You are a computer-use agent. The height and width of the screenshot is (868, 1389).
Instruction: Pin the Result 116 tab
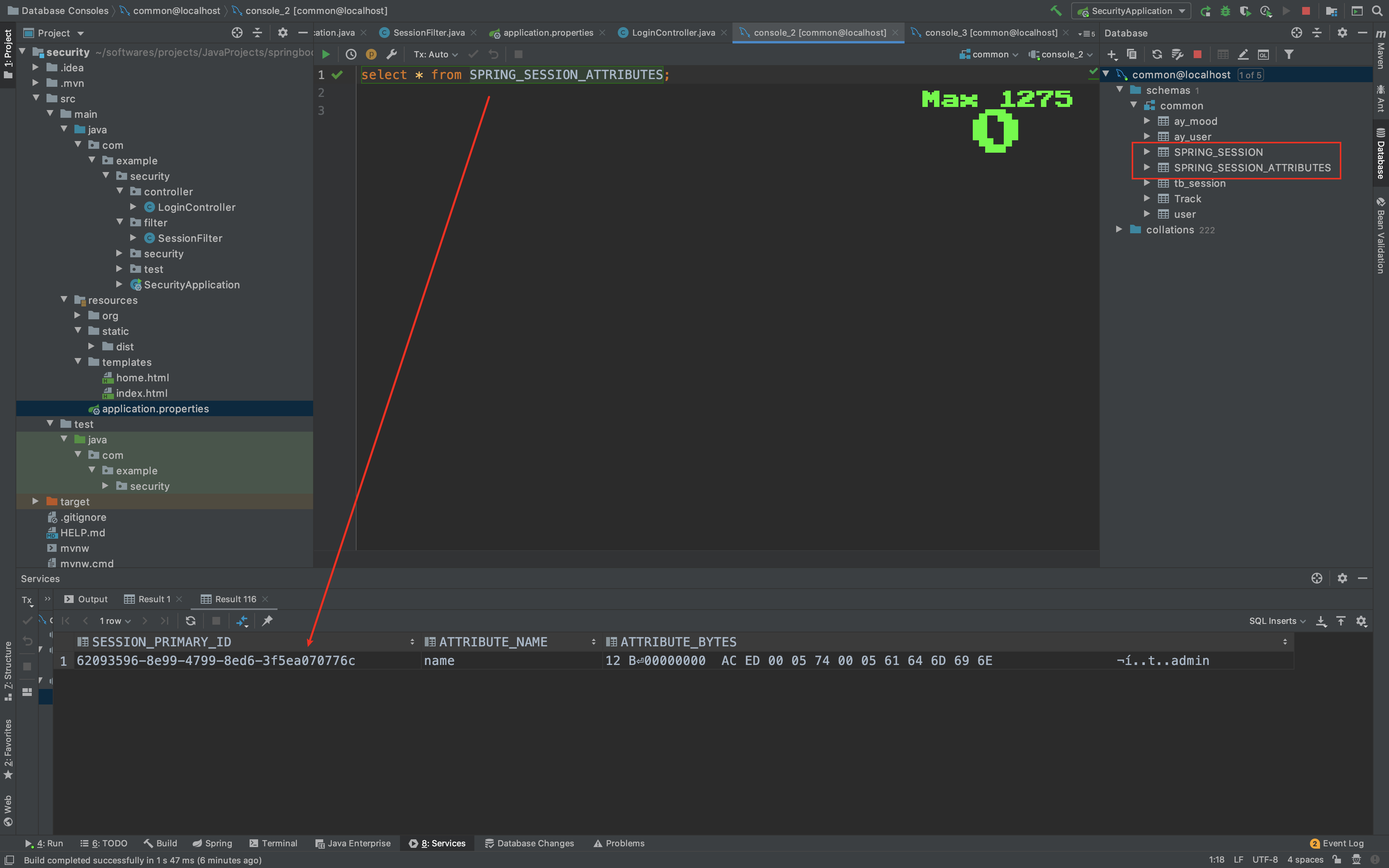(267, 620)
